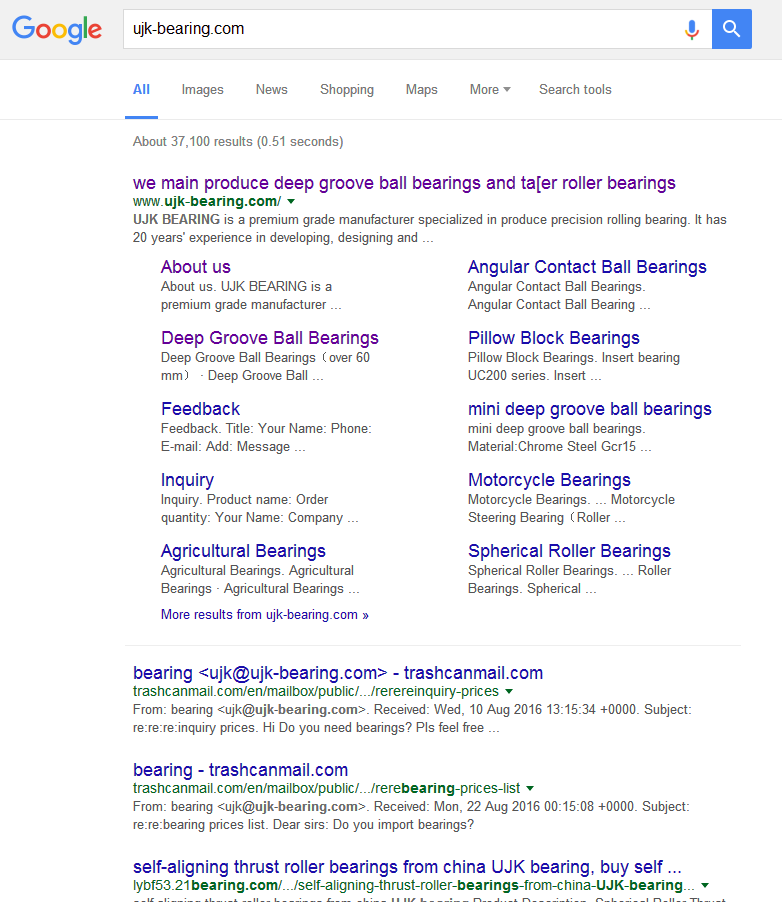Switch to the Images tab
Image resolution: width=782 pixels, height=902 pixels.
pos(202,89)
